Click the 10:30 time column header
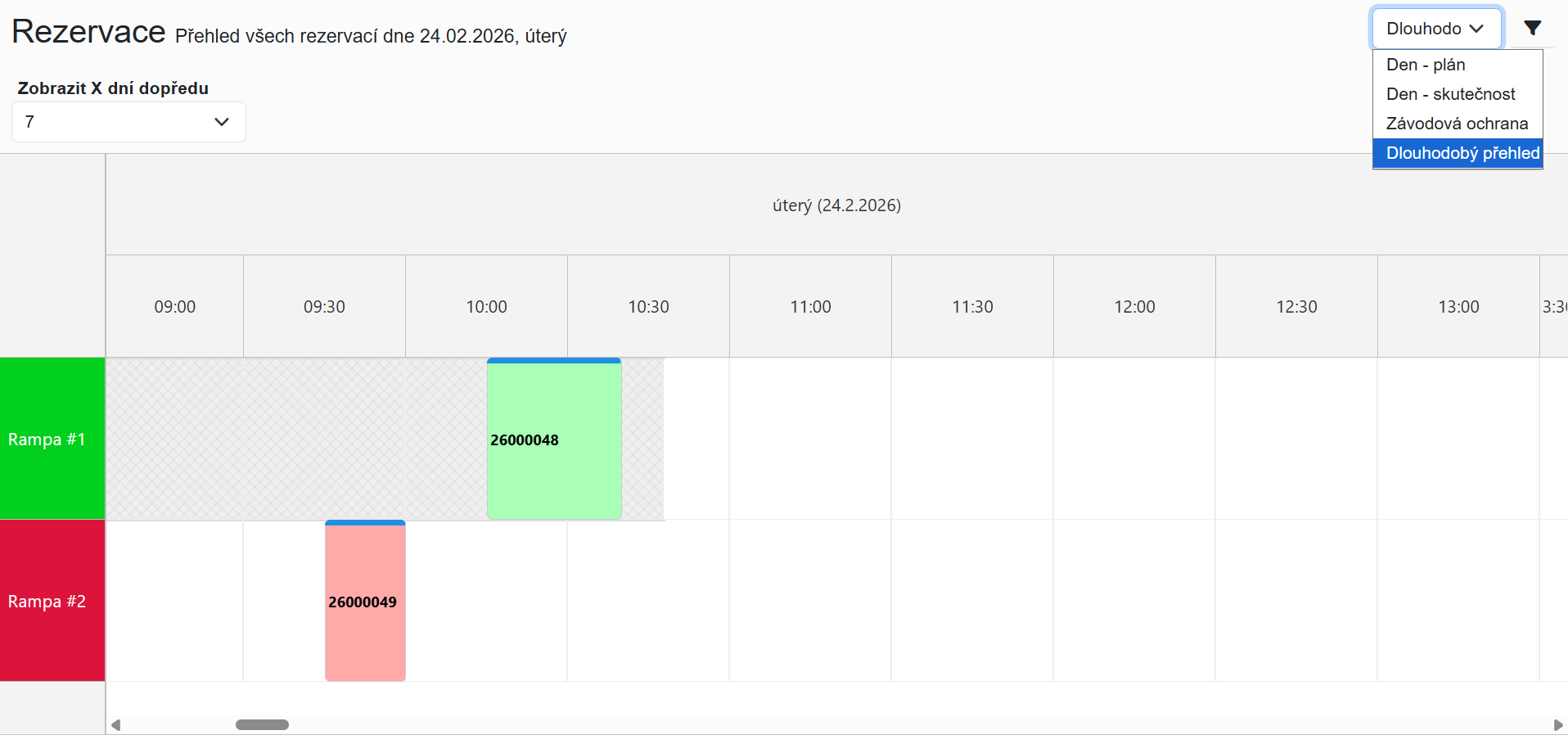 (x=648, y=307)
